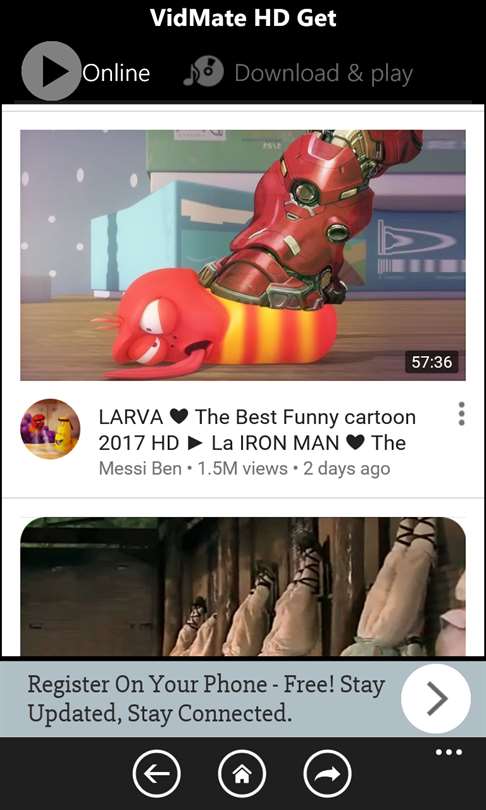486x810 pixels.
Task: Open the LARVA Iron Man video thumbnail
Action: point(243,255)
